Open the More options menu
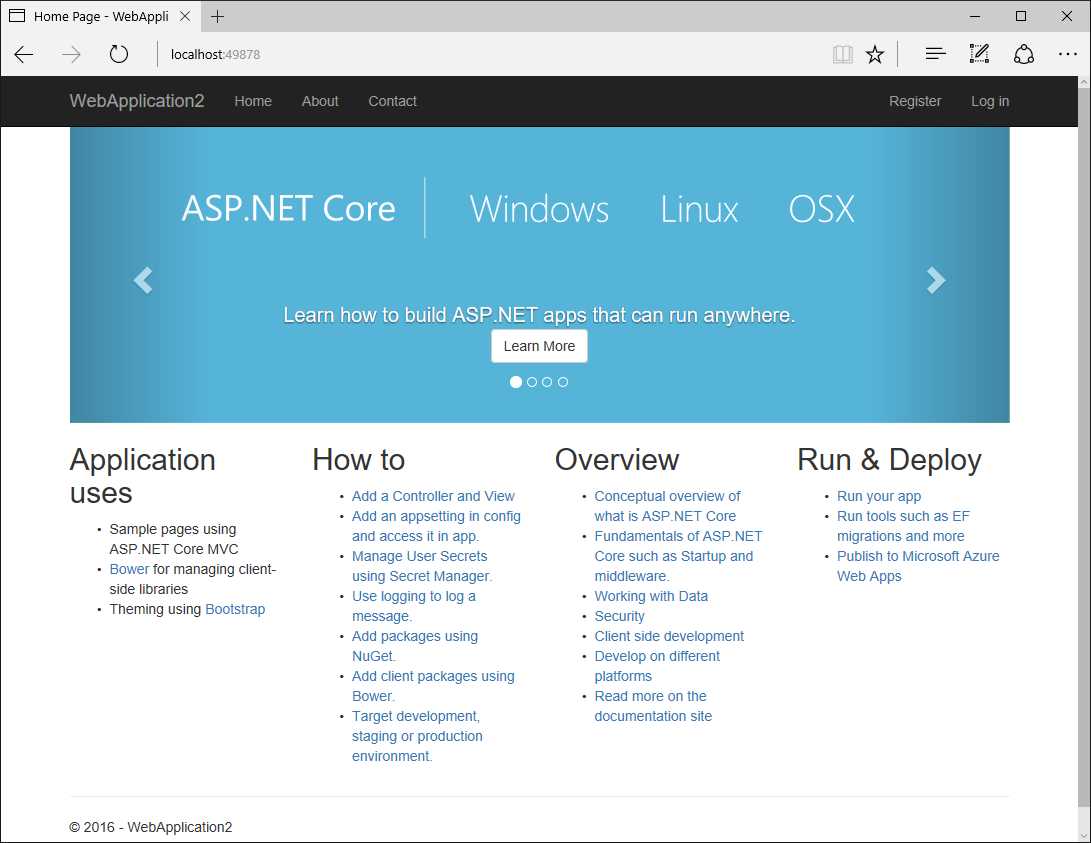The width and height of the screenshot is (1091, 843). pyautogui.click(x=1068, y=54)
